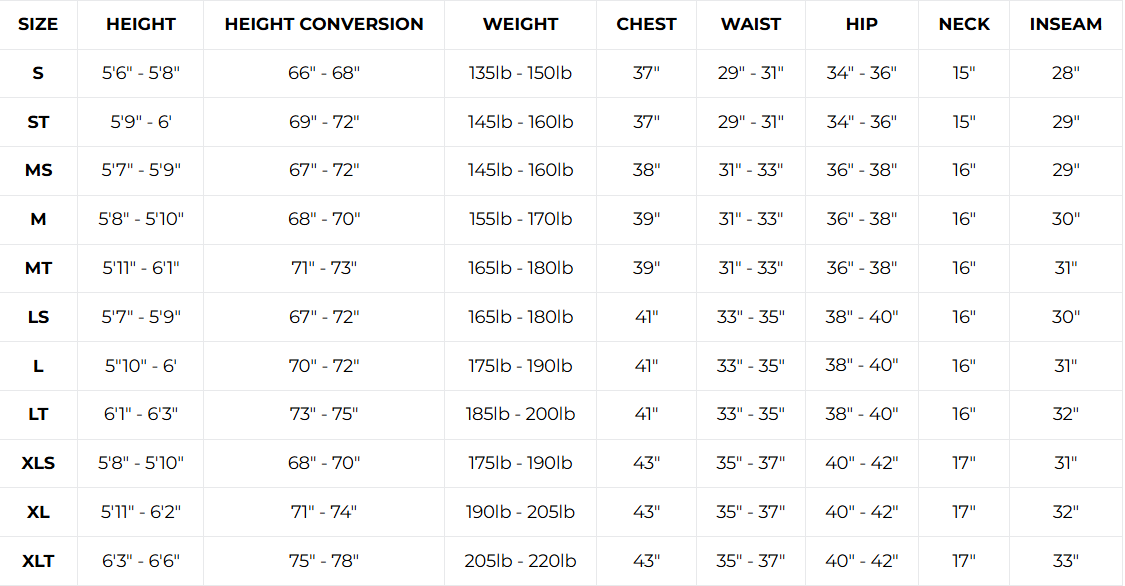Select the CHEST column header

pyautogui.click(x=646, y=24)
